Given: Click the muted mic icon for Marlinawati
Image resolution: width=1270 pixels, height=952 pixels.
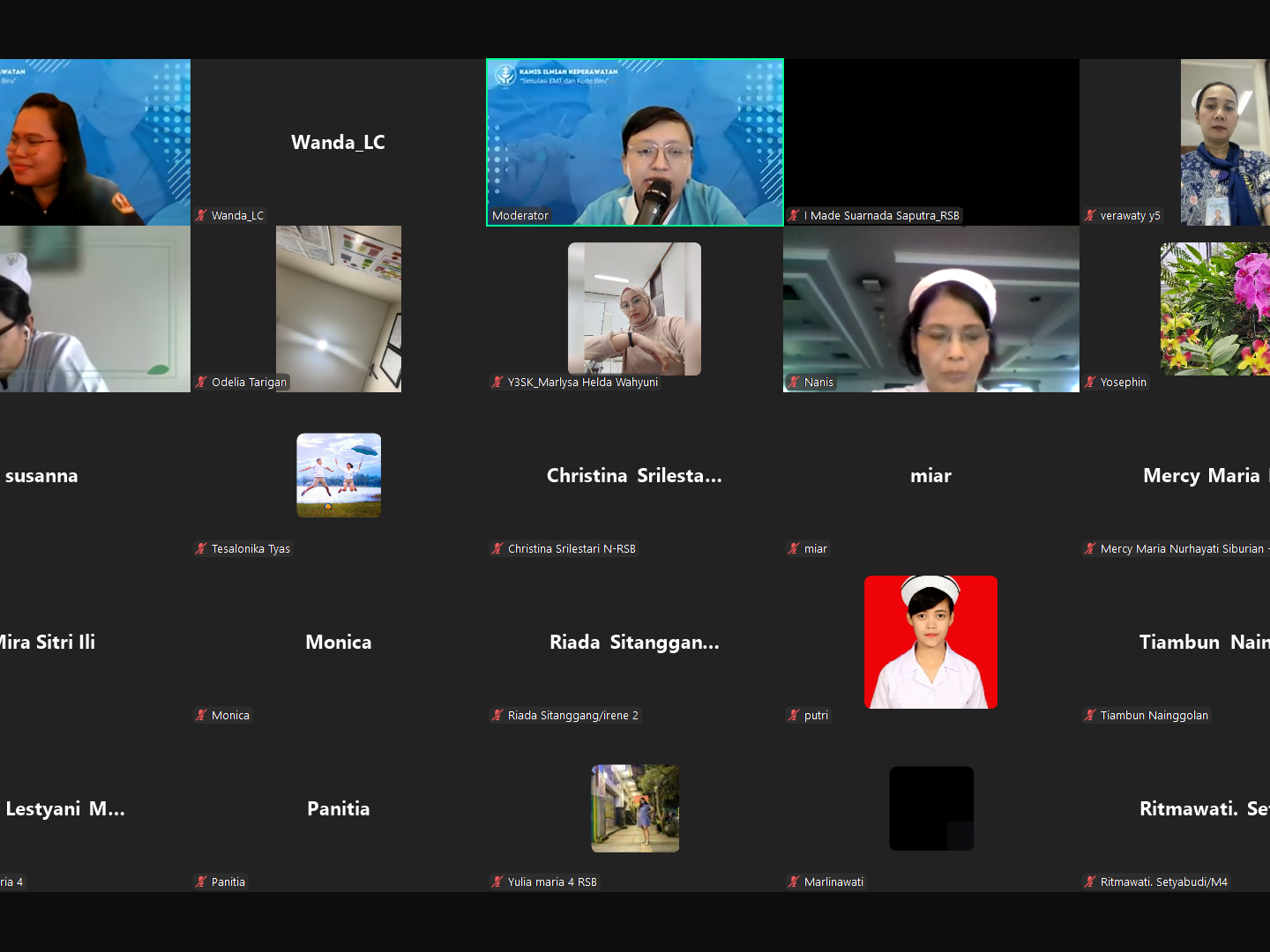Looking at the screenshot, I should (x=794, y=881).
